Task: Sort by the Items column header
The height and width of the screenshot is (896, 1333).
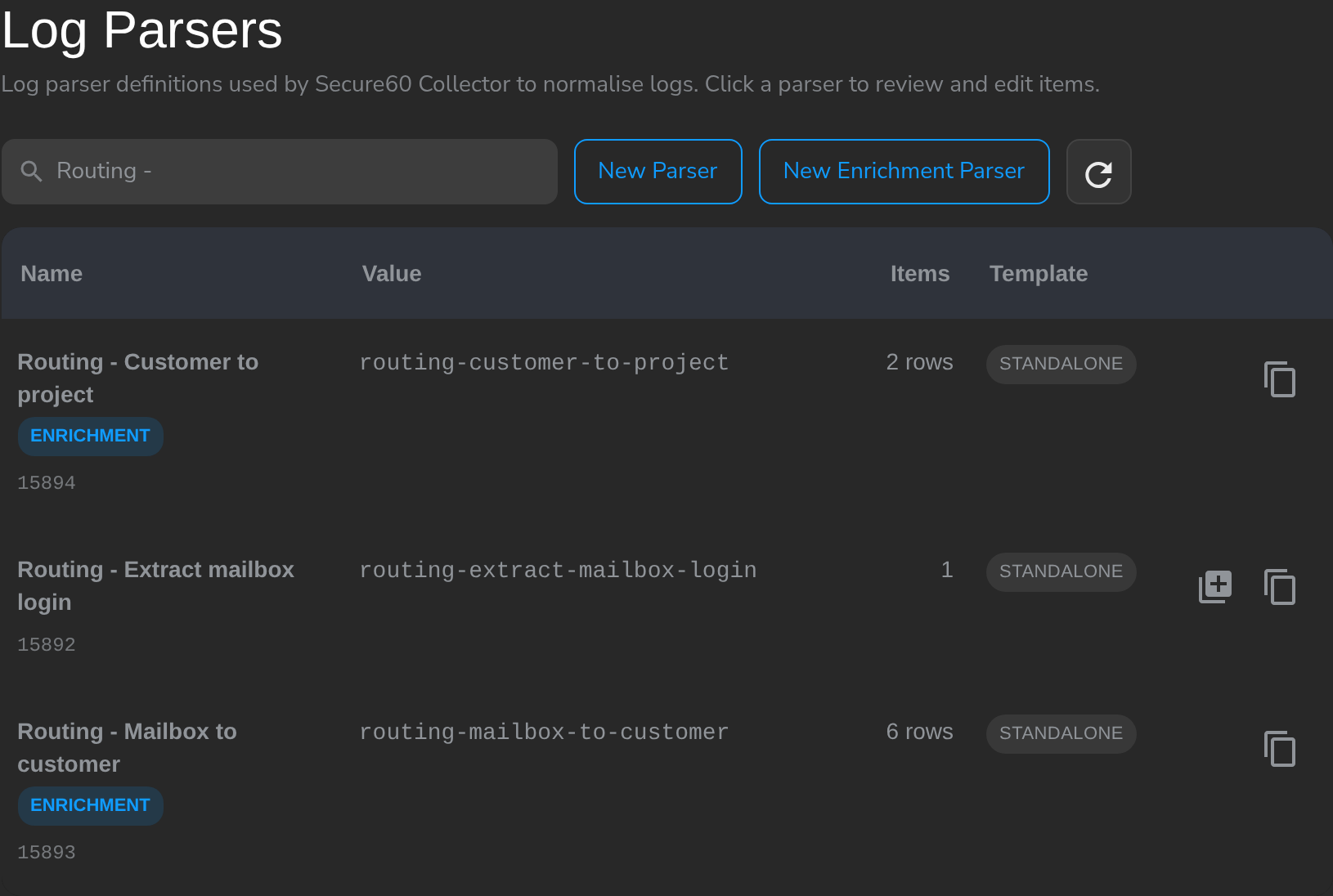Action: (920, 274)
